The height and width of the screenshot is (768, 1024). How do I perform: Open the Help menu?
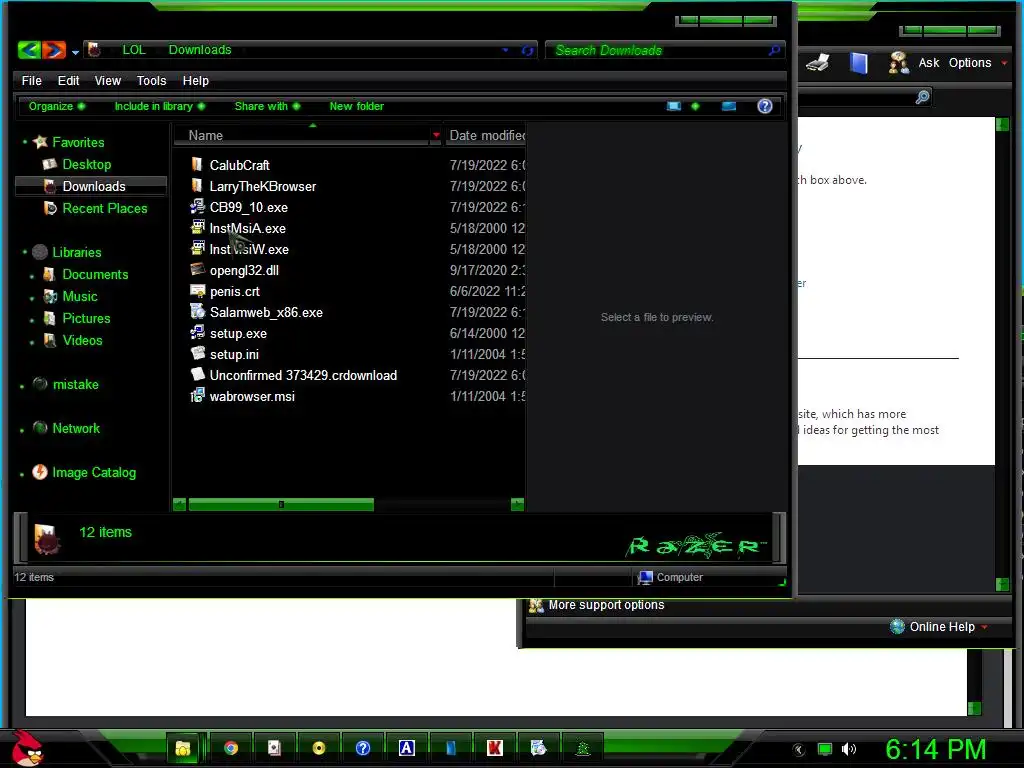coord(195,80)
